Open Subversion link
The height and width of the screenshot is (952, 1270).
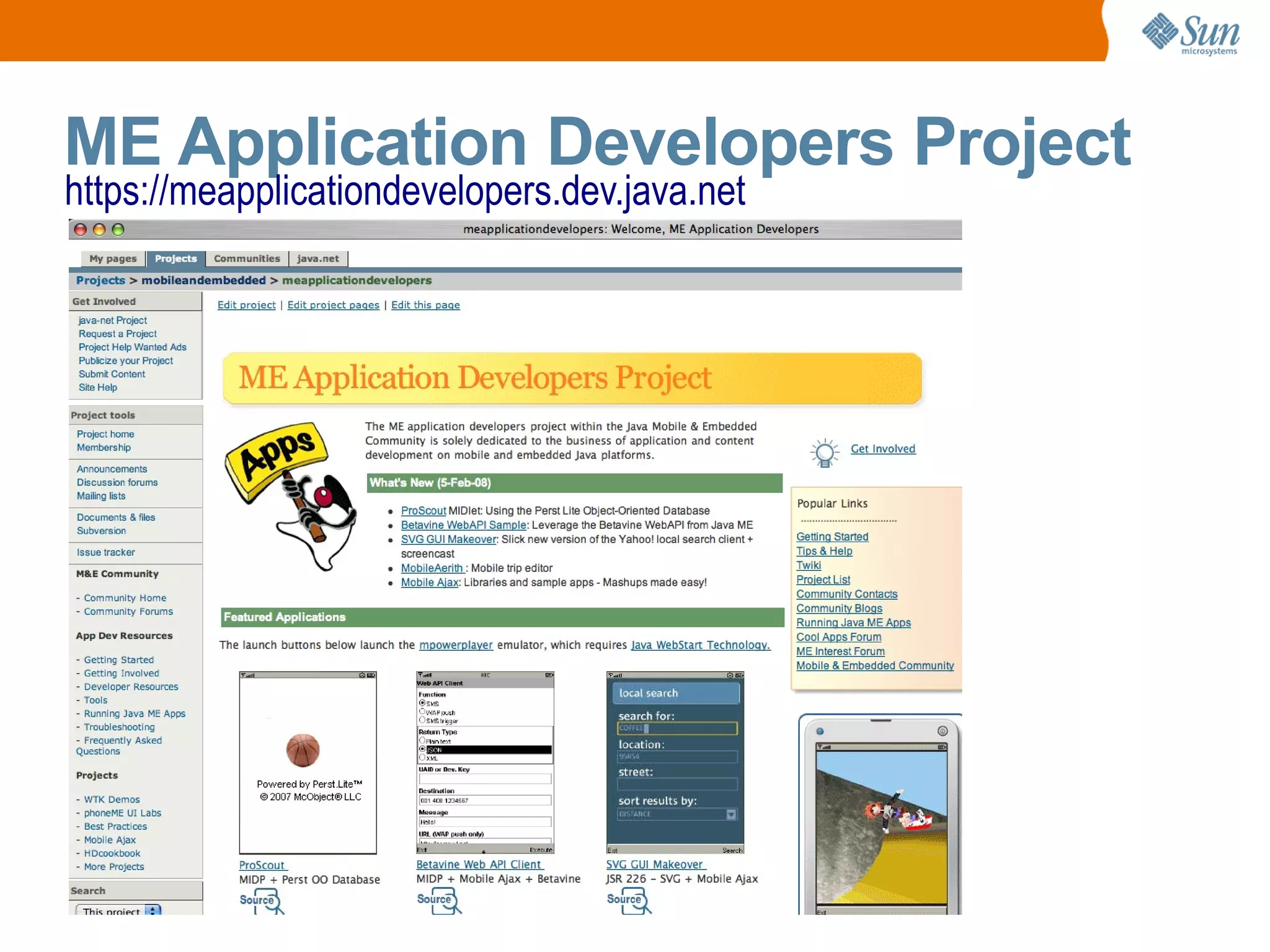point(101,531)
